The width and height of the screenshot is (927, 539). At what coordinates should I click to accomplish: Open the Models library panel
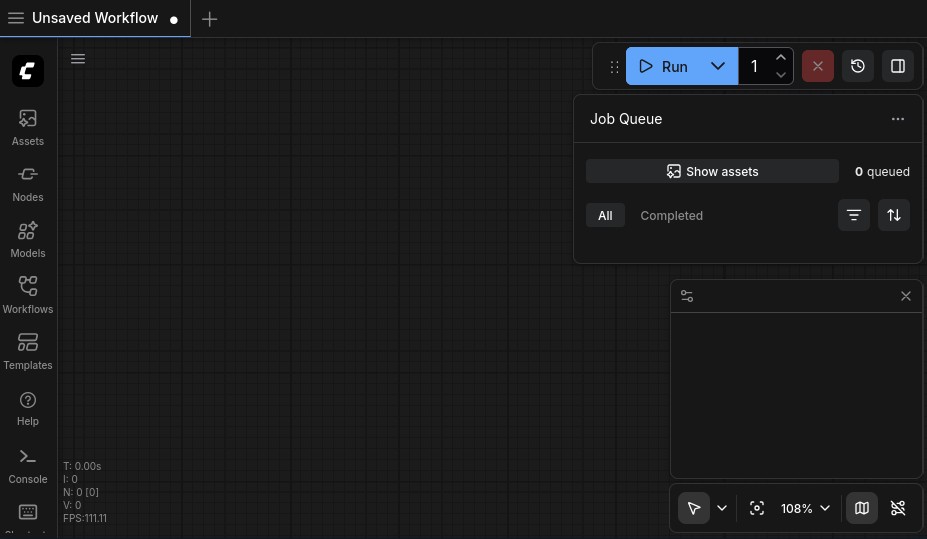[28, 239]
